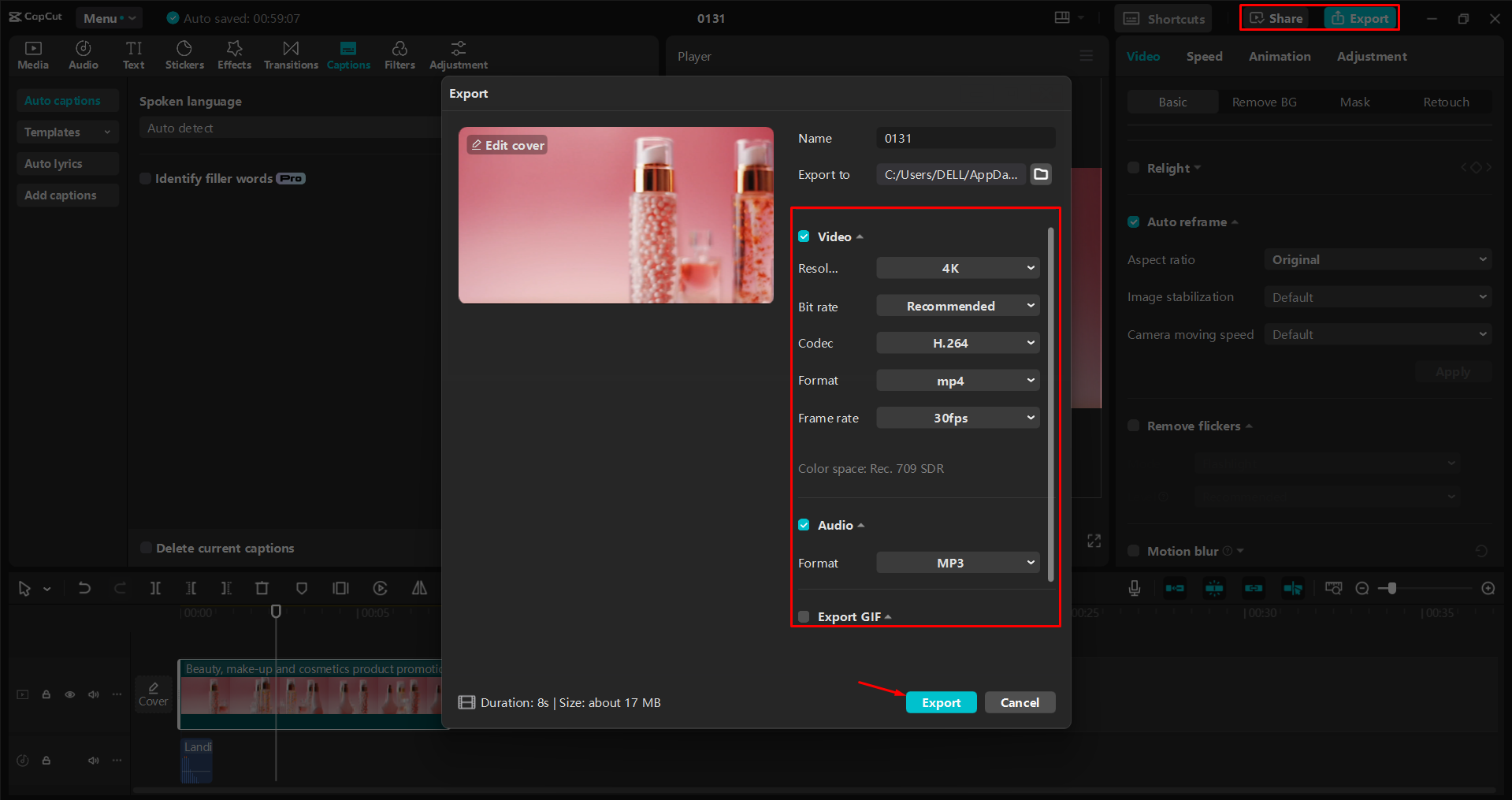Screen dimensions: 1512x800
Task: Expand the Templates dropdown in captions sidebar
Action: (68, 132)
